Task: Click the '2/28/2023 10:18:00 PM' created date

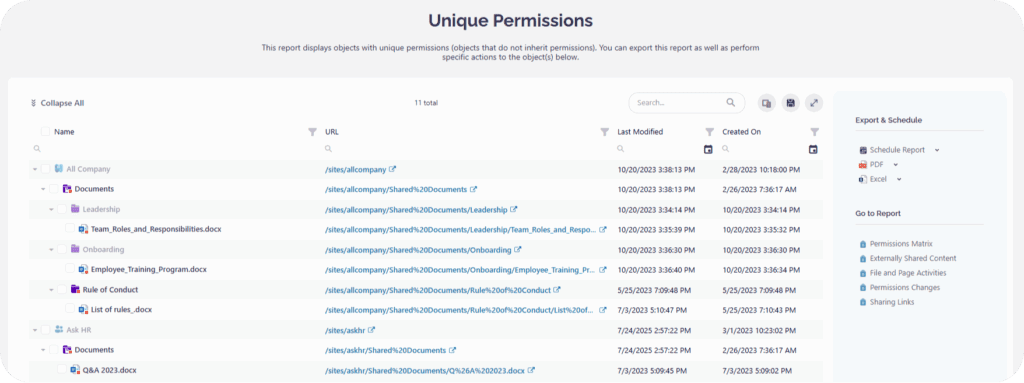Action: [761, 169]
